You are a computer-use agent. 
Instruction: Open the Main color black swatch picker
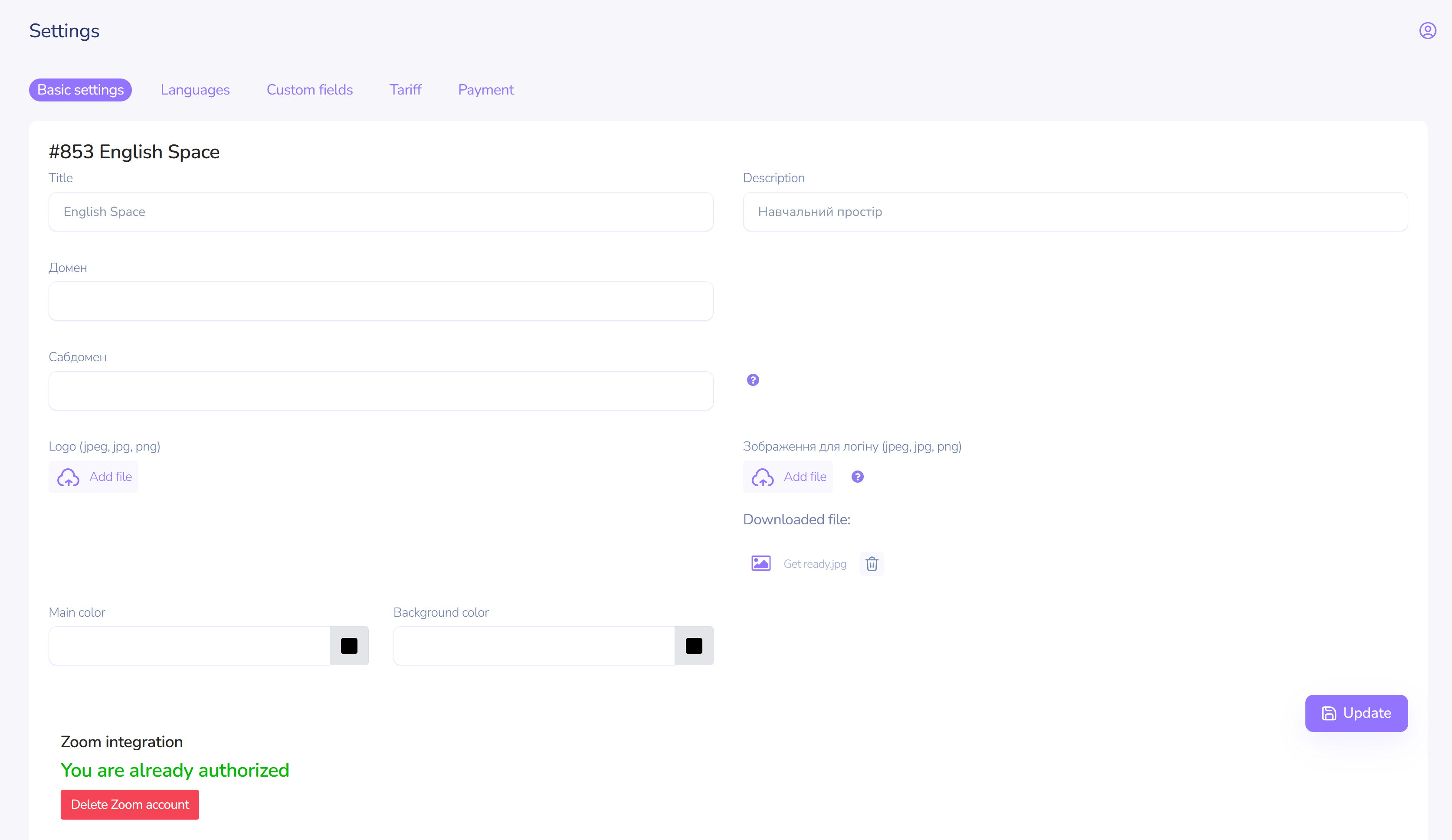coord(349,646)
